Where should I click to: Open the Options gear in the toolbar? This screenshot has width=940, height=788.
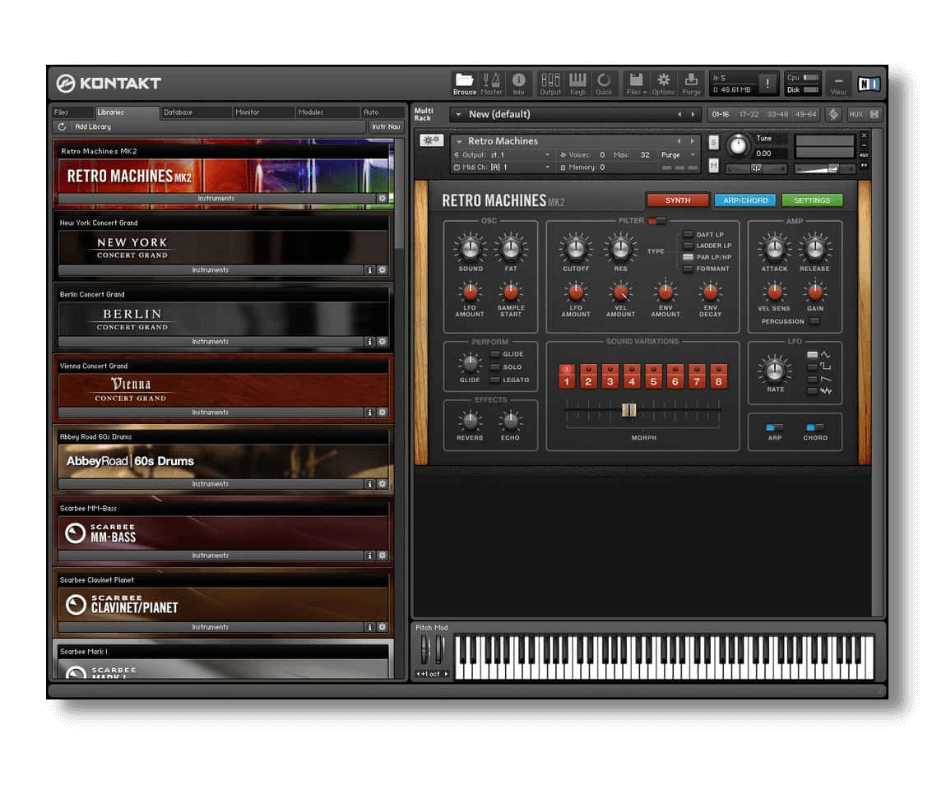663,83
